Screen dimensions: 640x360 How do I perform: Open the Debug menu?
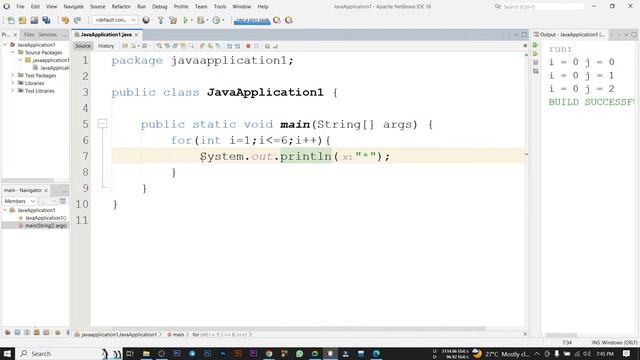pos(160,7)
